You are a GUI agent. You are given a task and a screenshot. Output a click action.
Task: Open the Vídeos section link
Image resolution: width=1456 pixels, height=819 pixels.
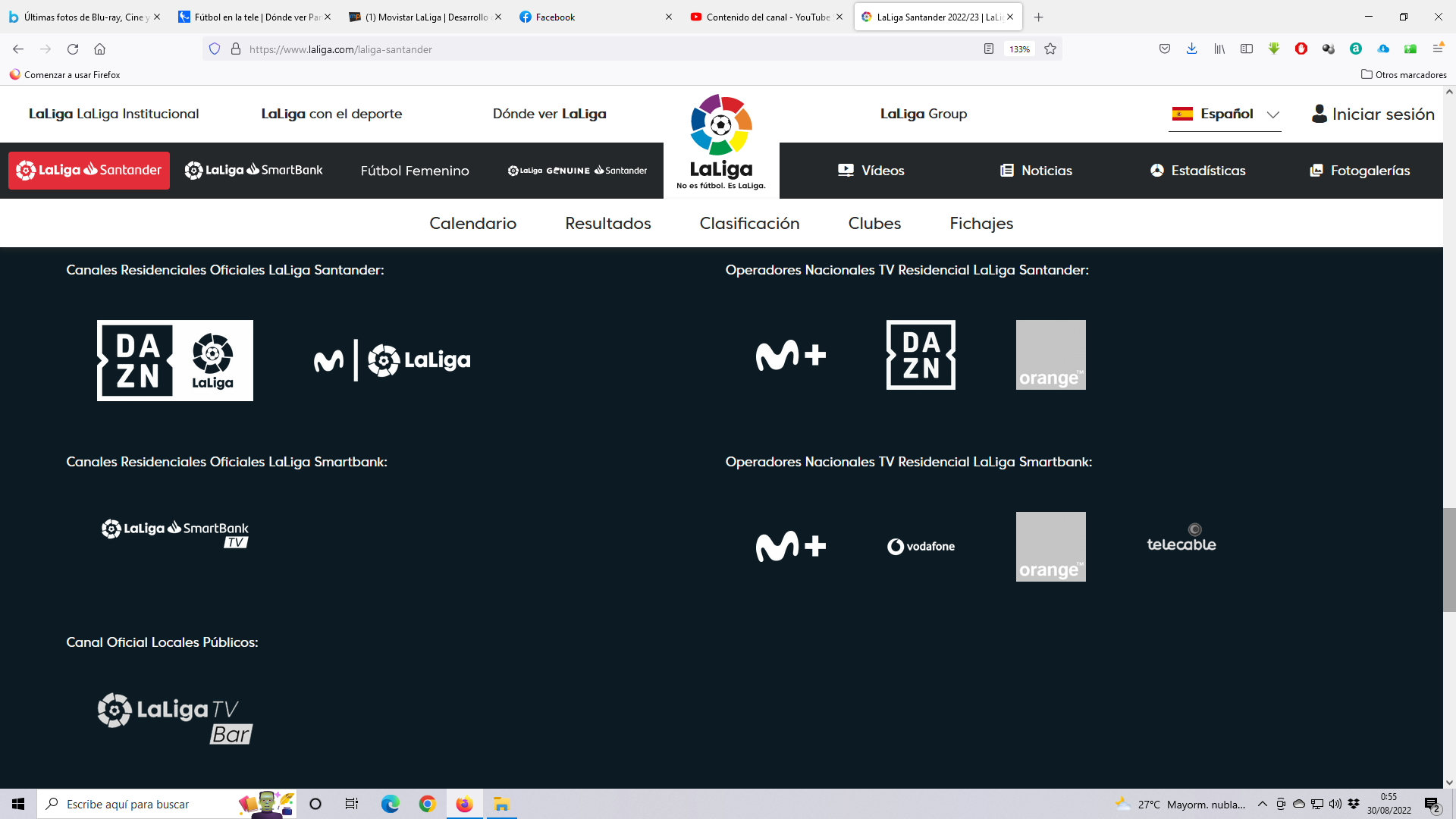click(871, 171)
